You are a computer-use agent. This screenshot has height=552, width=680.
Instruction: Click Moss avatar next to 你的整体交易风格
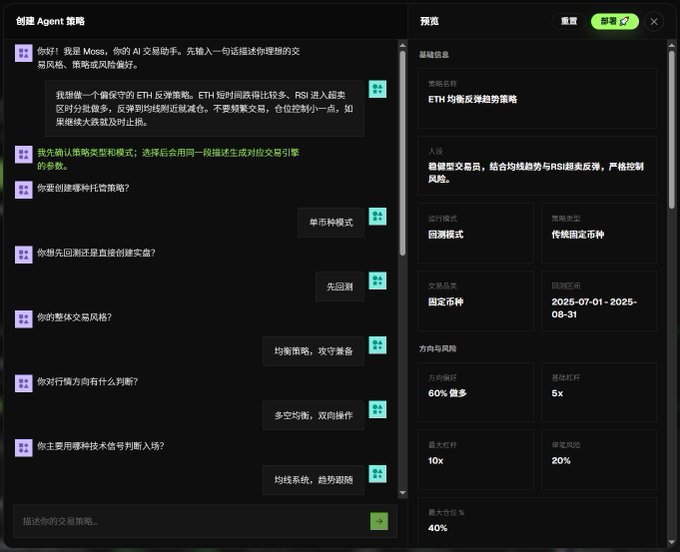tap(24, 319)
